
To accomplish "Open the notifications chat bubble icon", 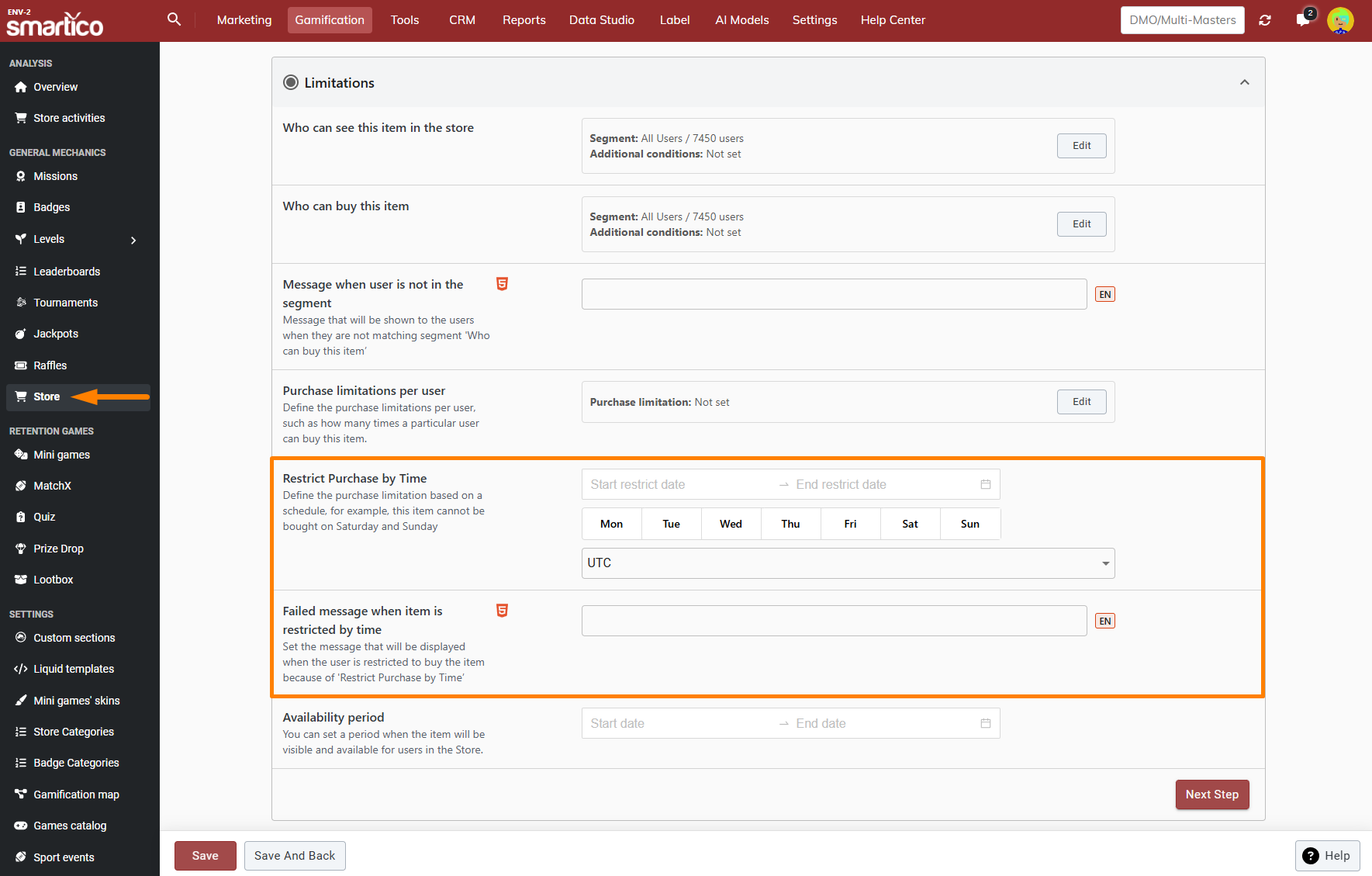I will pos(1303,20).
